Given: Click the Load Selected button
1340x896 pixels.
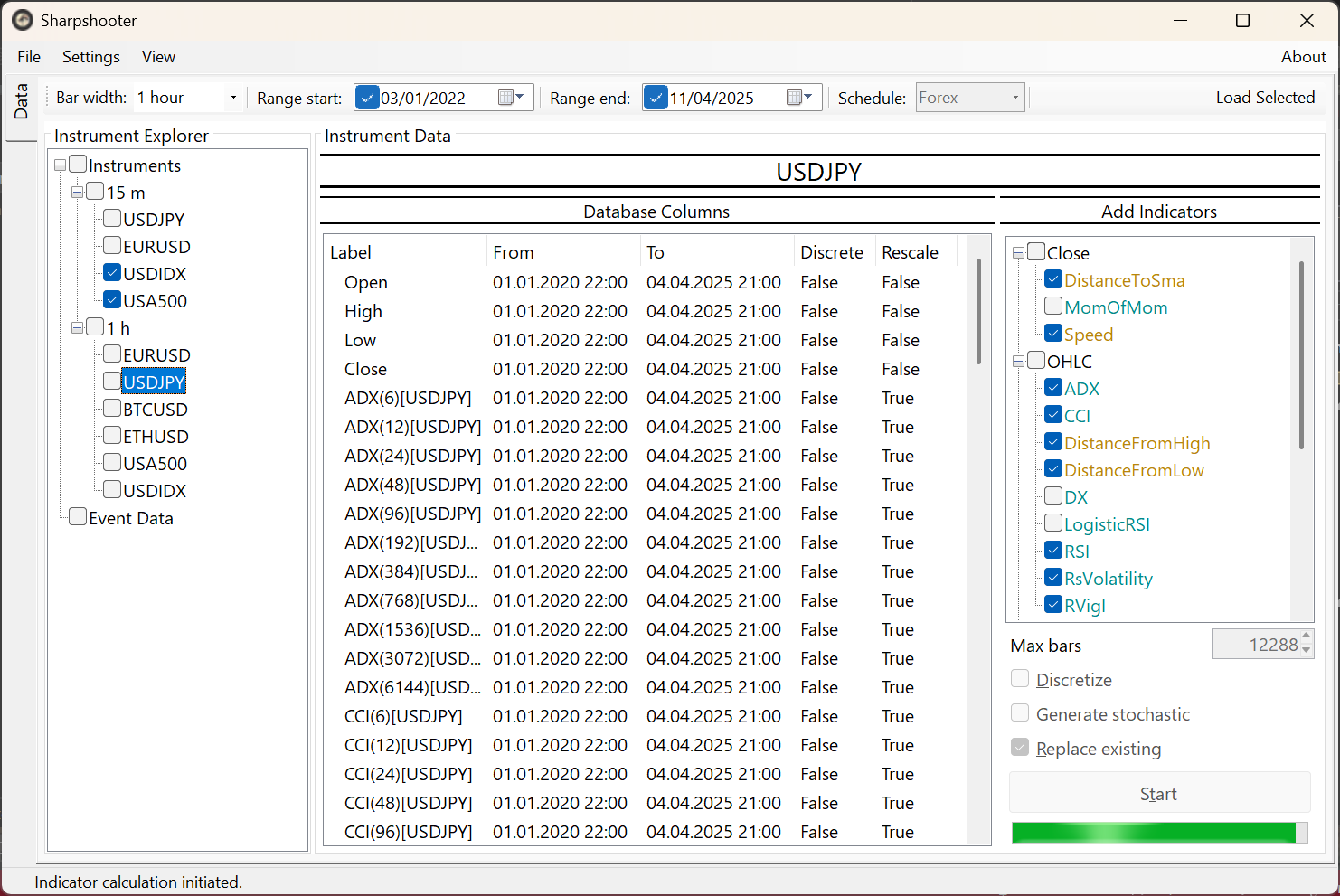Looking at the screenshot, I should pos(1265,98).
